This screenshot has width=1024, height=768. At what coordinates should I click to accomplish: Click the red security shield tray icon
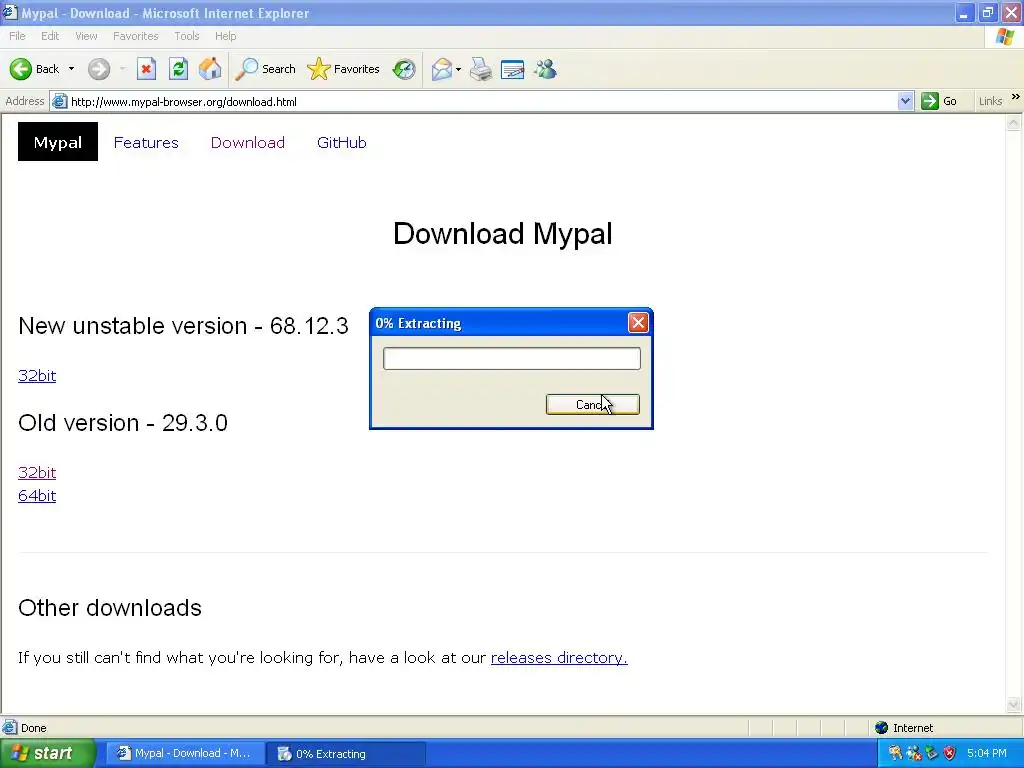[x=949, y=753]
